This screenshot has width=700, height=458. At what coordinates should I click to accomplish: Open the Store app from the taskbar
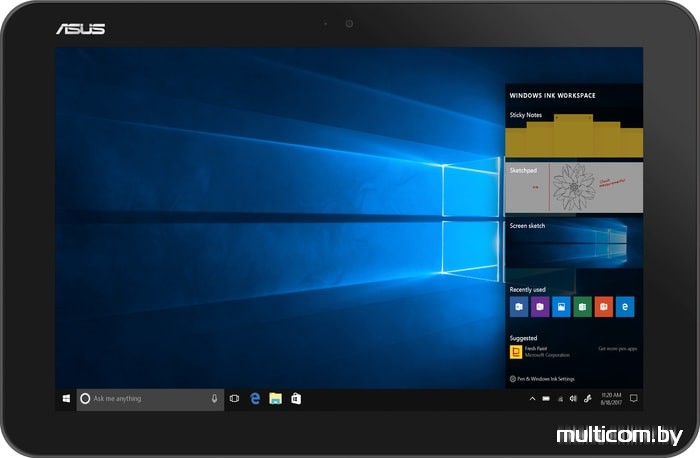tap(296, 398)
